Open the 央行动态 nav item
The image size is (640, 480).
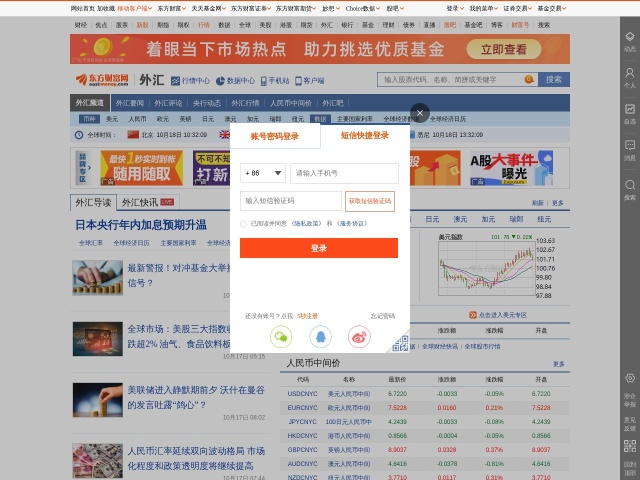[207, 103]
